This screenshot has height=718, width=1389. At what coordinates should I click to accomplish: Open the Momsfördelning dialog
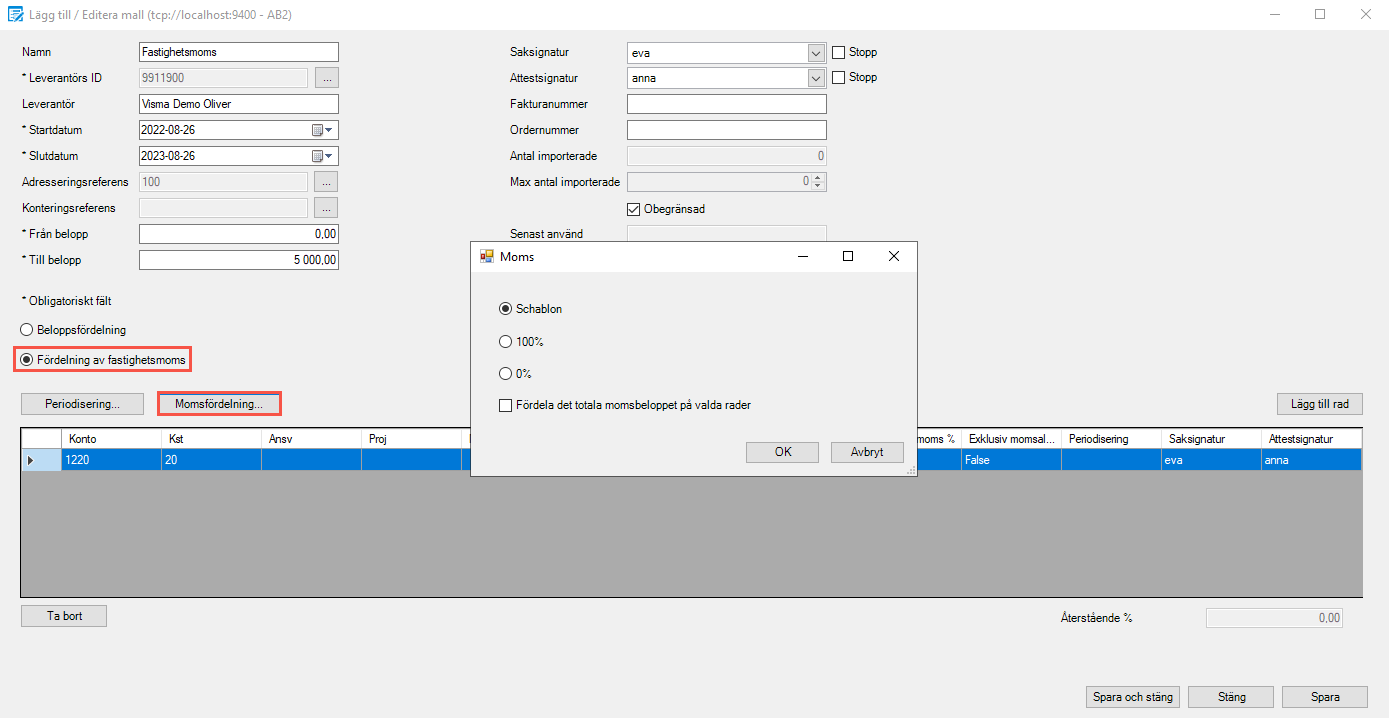pos(219,403)
